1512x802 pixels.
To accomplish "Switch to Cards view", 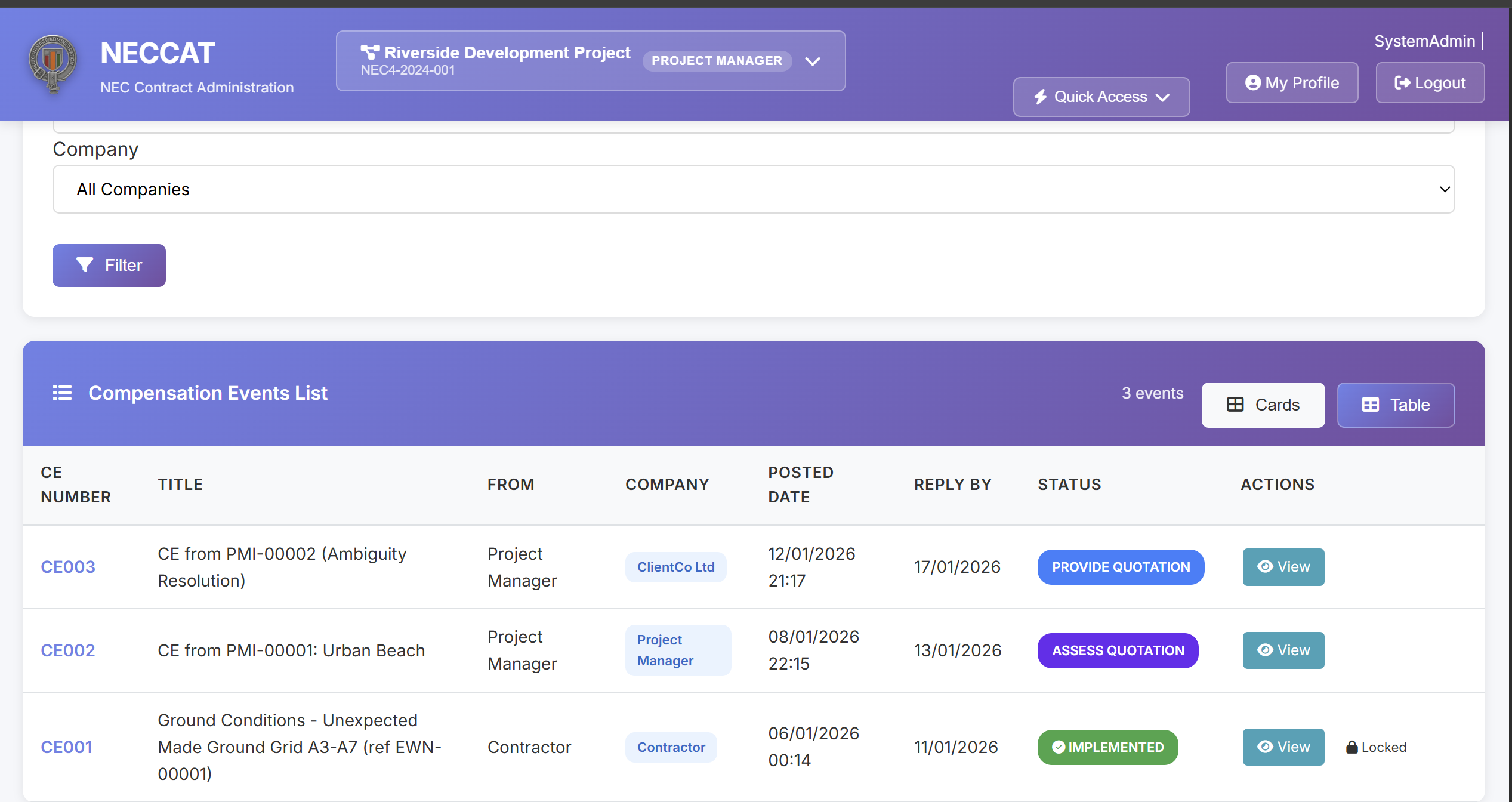I will coord(1263,405).
